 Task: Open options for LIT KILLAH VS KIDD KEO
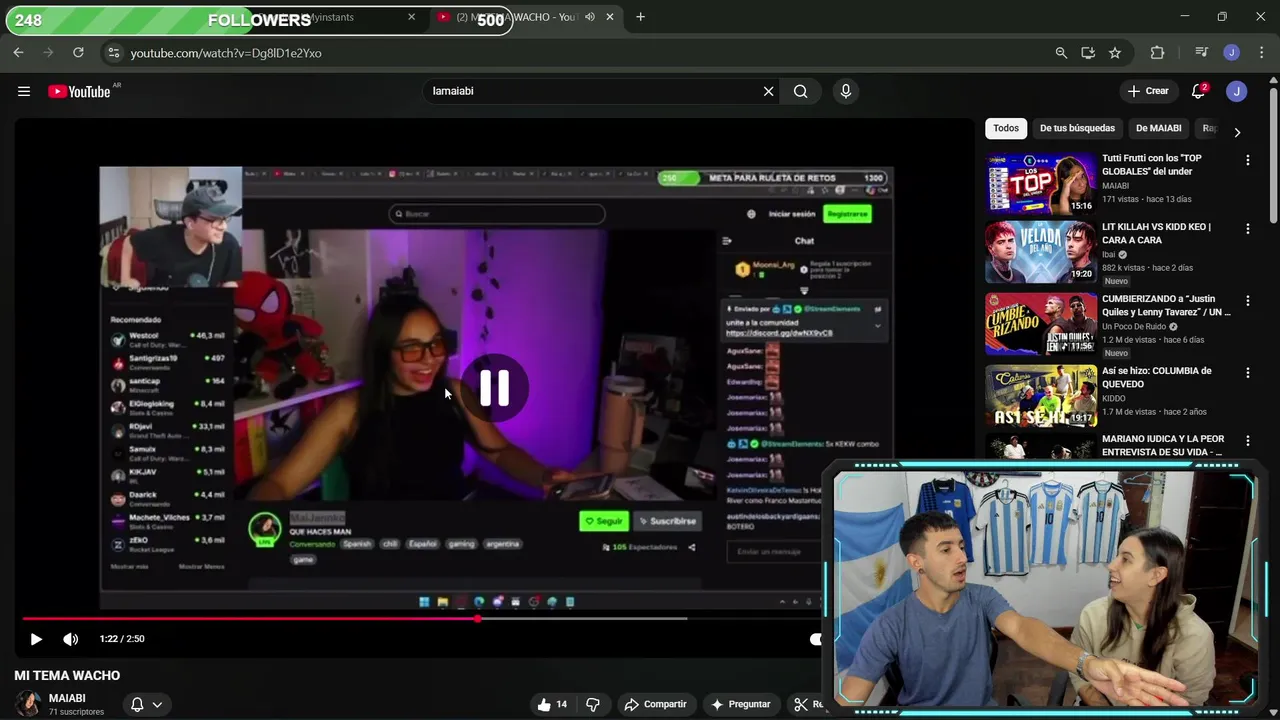pyautogui.click(x=1247, y=229)
